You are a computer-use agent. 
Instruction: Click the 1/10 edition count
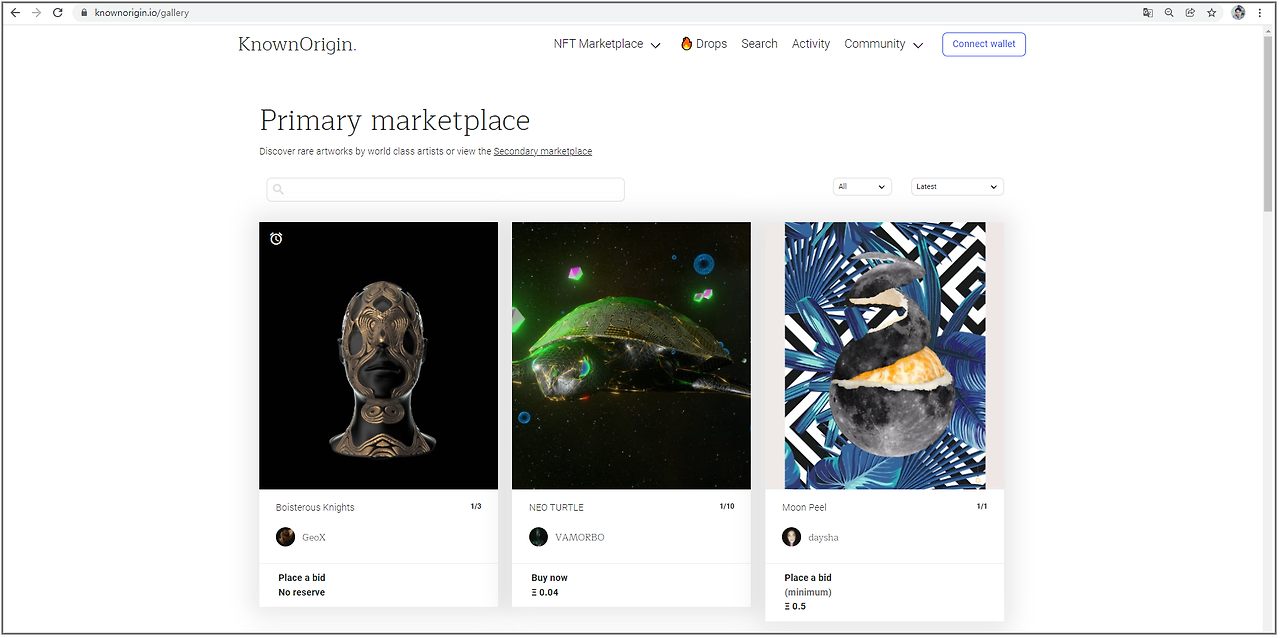point(727,507)
